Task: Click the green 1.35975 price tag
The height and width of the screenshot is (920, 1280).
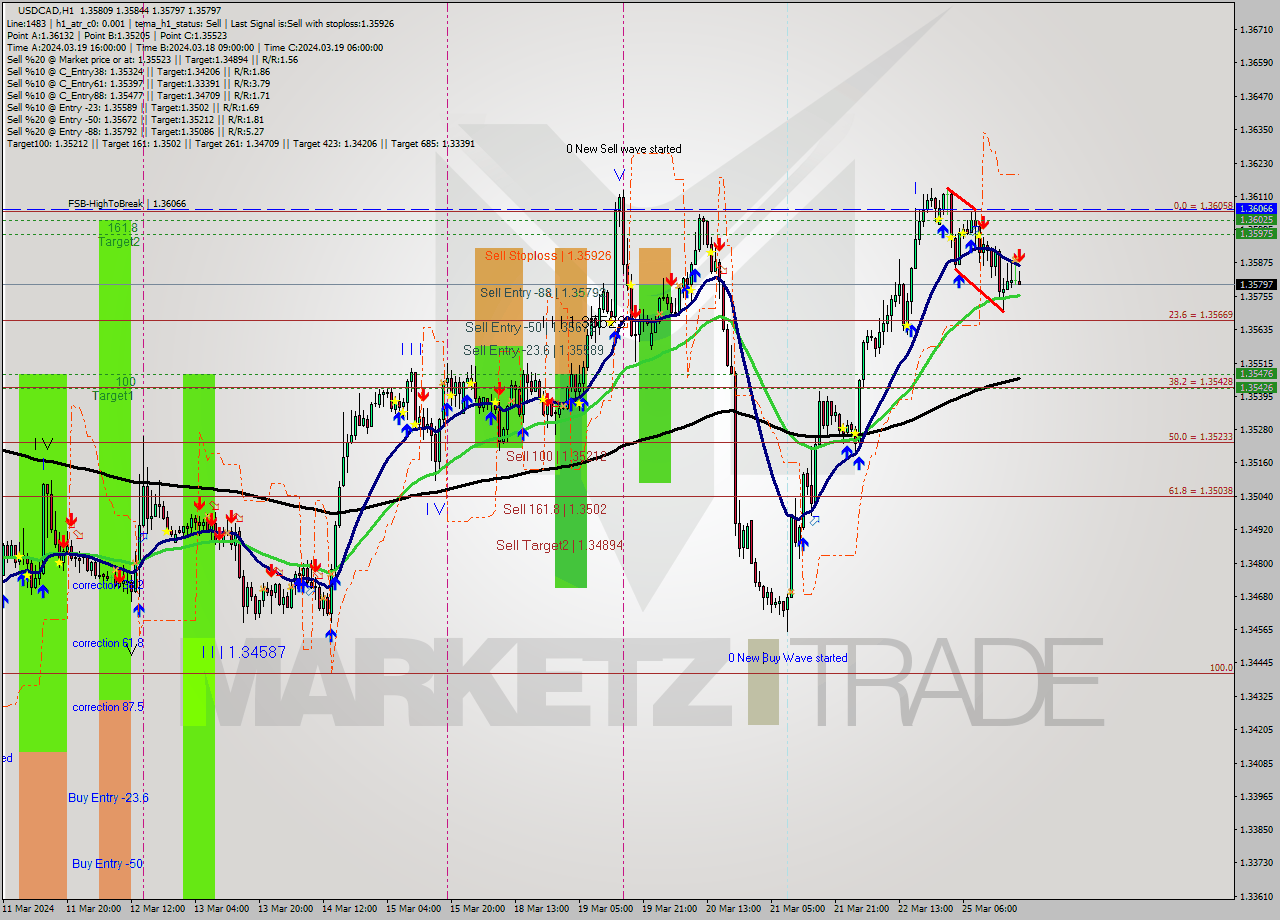Action: [1256, 233]
